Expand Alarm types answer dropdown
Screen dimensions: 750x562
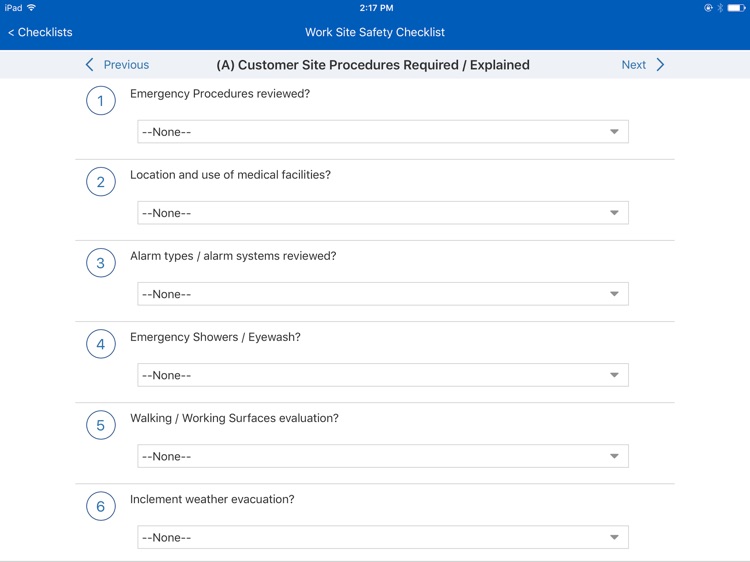[382, 294]
